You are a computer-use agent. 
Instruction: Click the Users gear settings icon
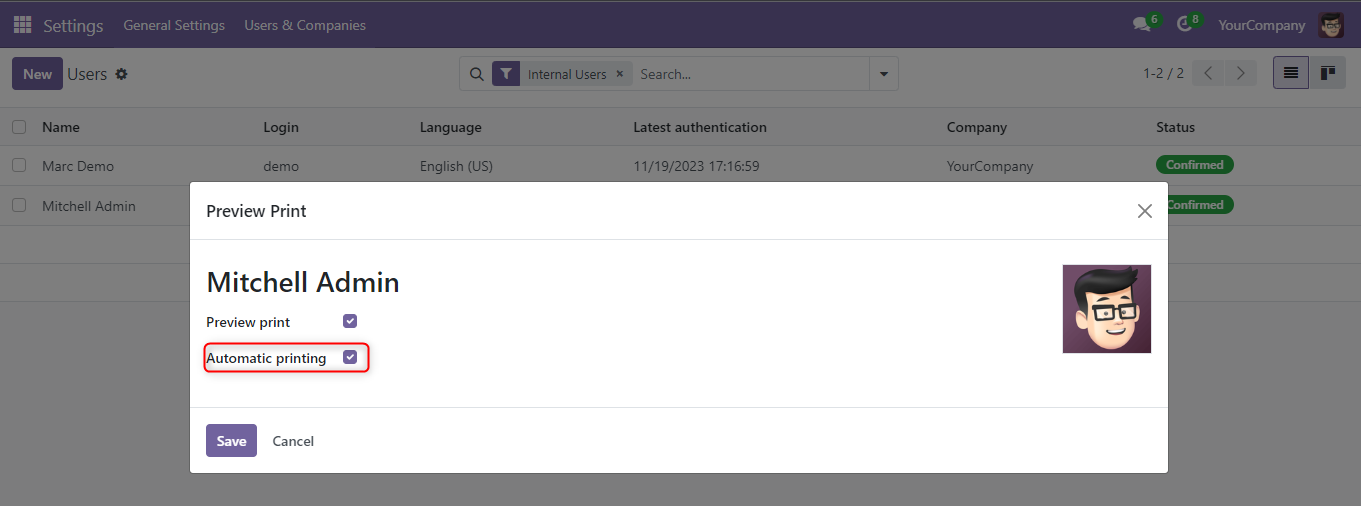point(122,74)
